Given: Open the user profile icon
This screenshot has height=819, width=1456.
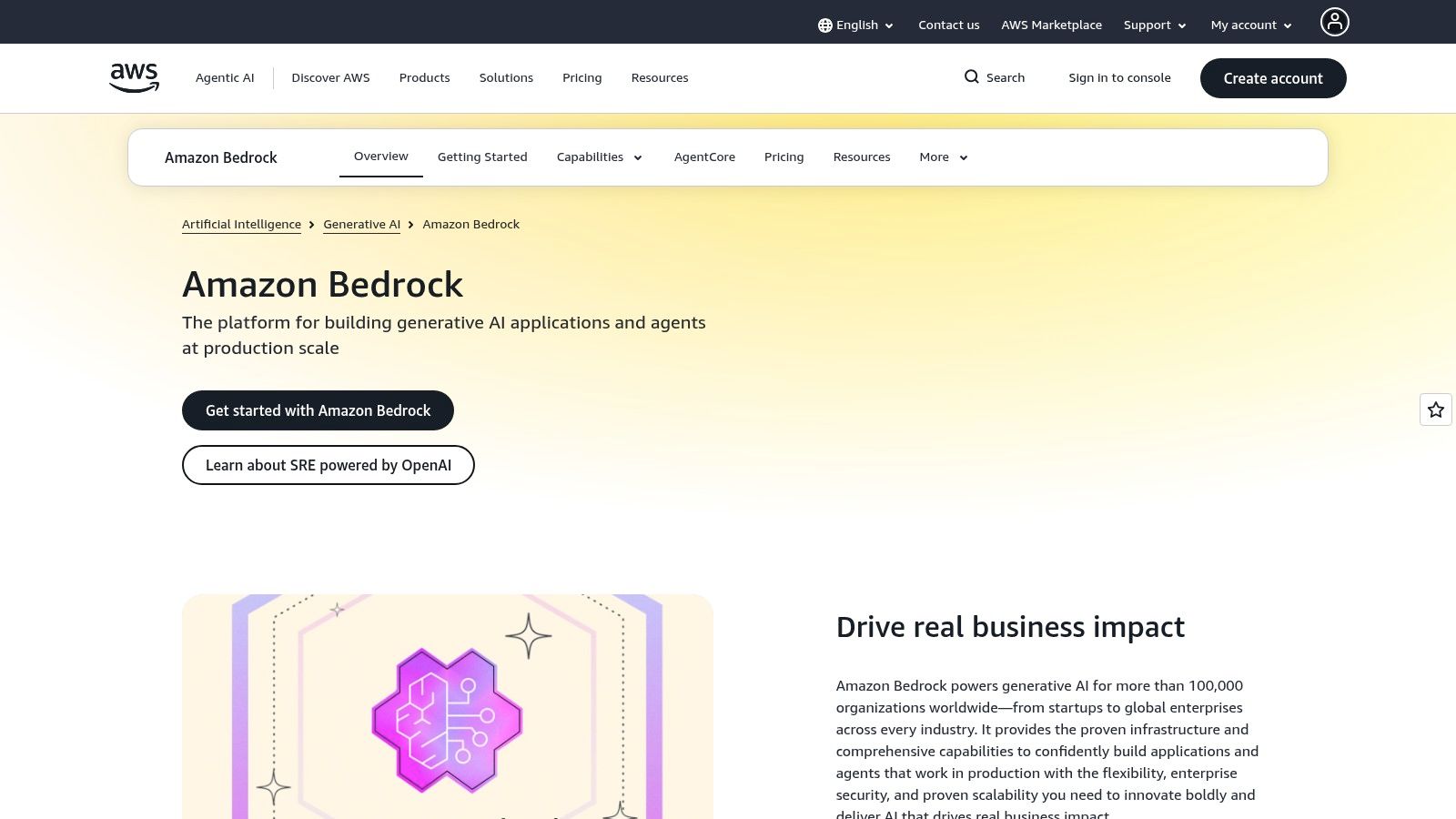Looking at the screenshot, I should pos(1334,22).
